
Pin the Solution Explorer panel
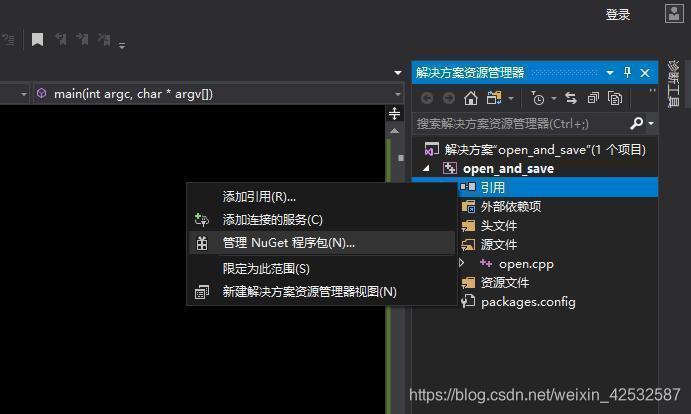coord(628,72)
